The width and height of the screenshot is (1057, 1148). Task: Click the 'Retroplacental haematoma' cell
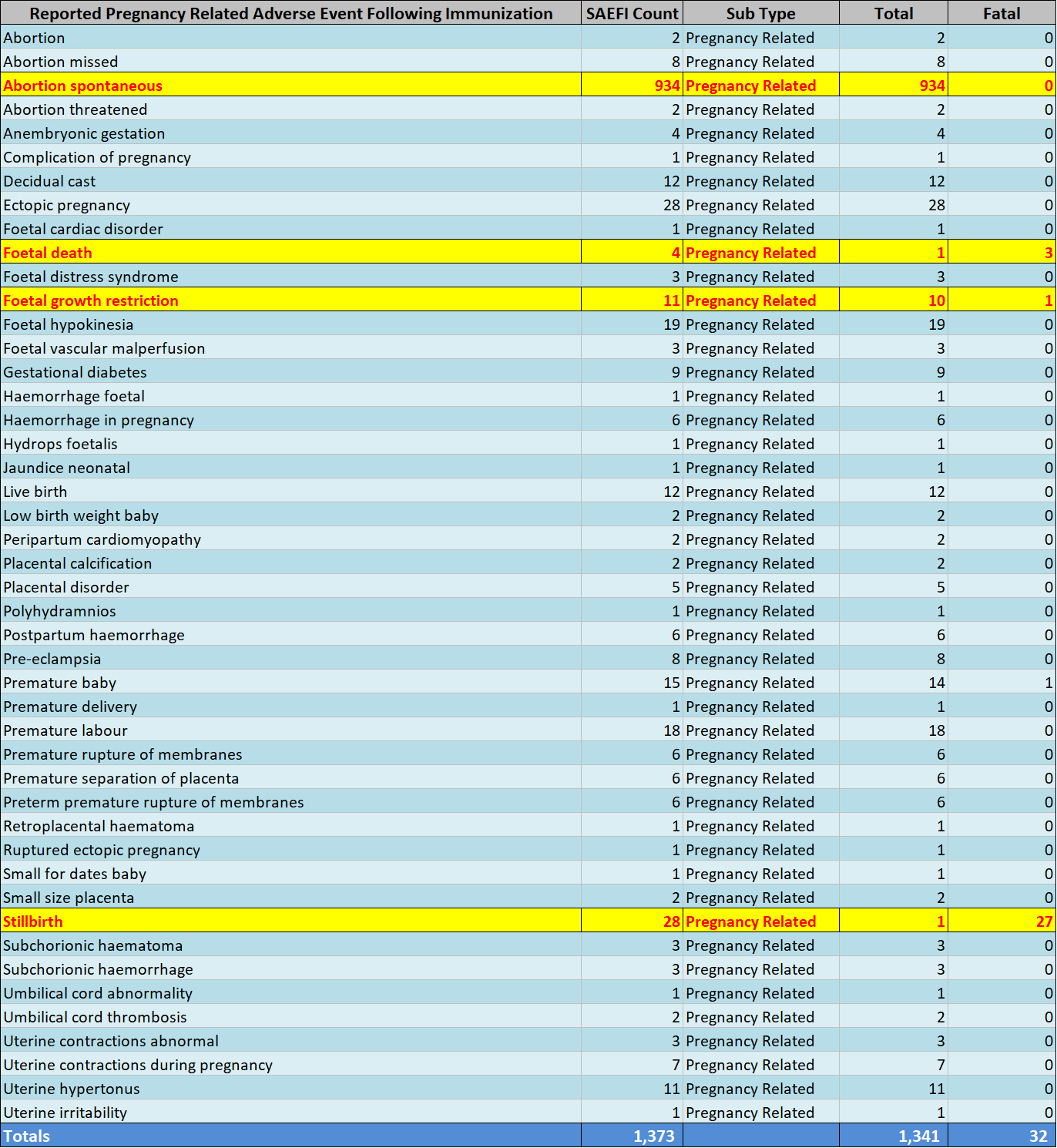(290, 826)
